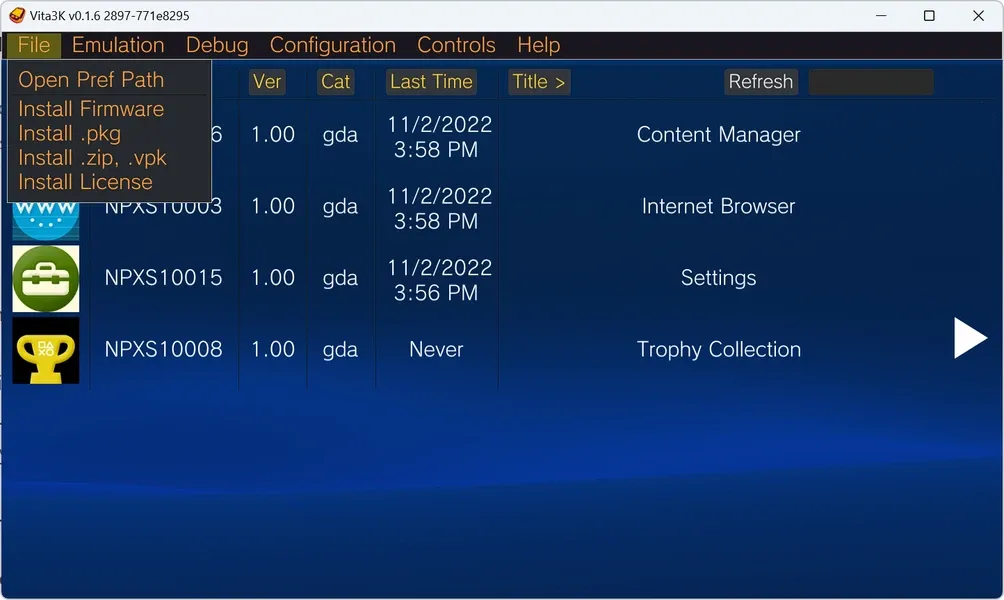Sort by the Cat column header
The image size is (1004, 600).
pyautogui.click(x=336, y=82)
